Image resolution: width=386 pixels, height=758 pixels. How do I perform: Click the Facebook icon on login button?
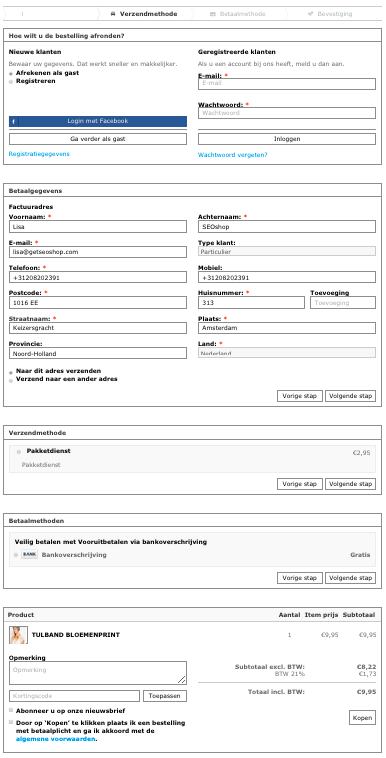click(x=14, y=121)
